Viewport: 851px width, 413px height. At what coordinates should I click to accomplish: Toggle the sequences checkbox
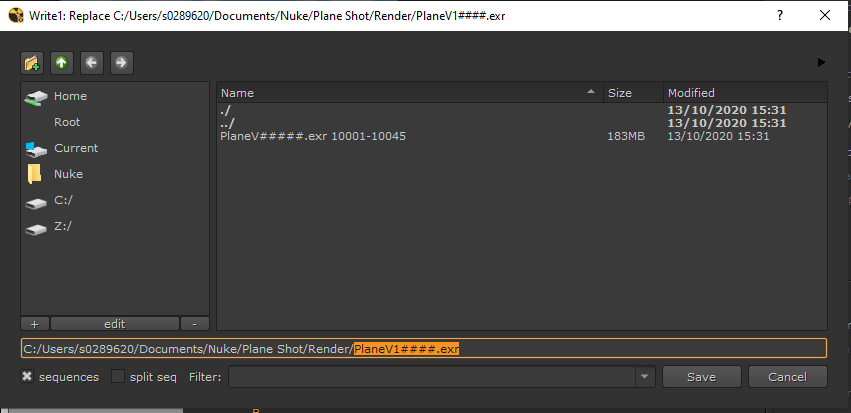tap(27, 376)
